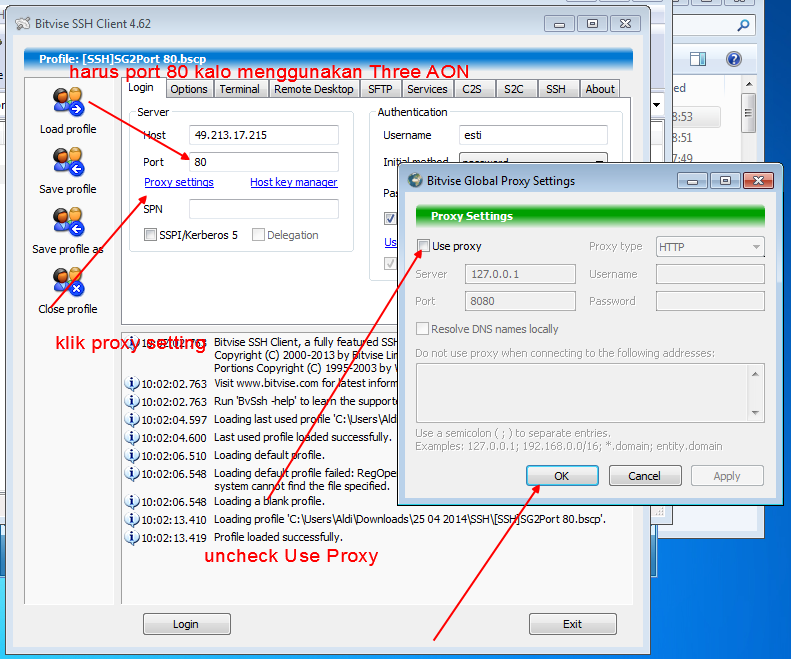Click the Proxy settings link
The width and height of the screenshot is (791, 659).
[179, 182]
